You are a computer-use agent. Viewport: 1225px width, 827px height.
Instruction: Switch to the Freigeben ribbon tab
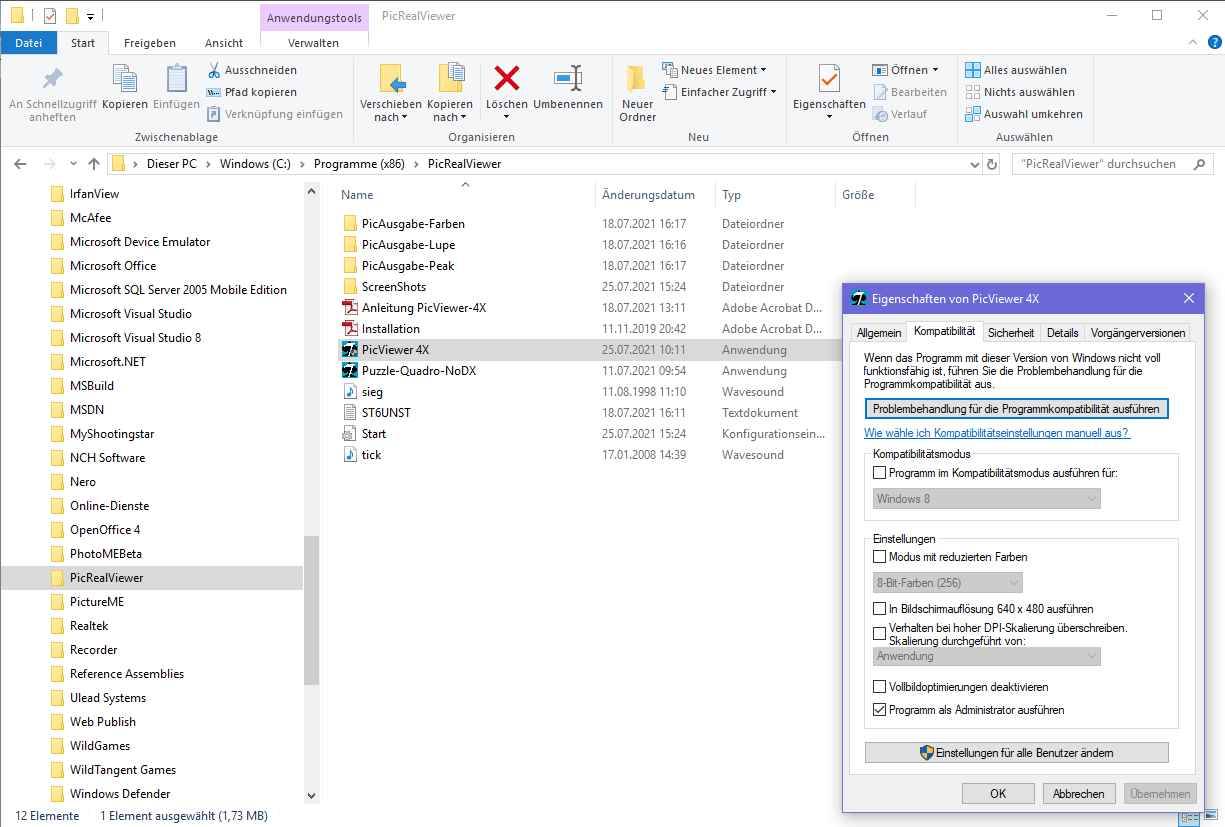[150, 43]
